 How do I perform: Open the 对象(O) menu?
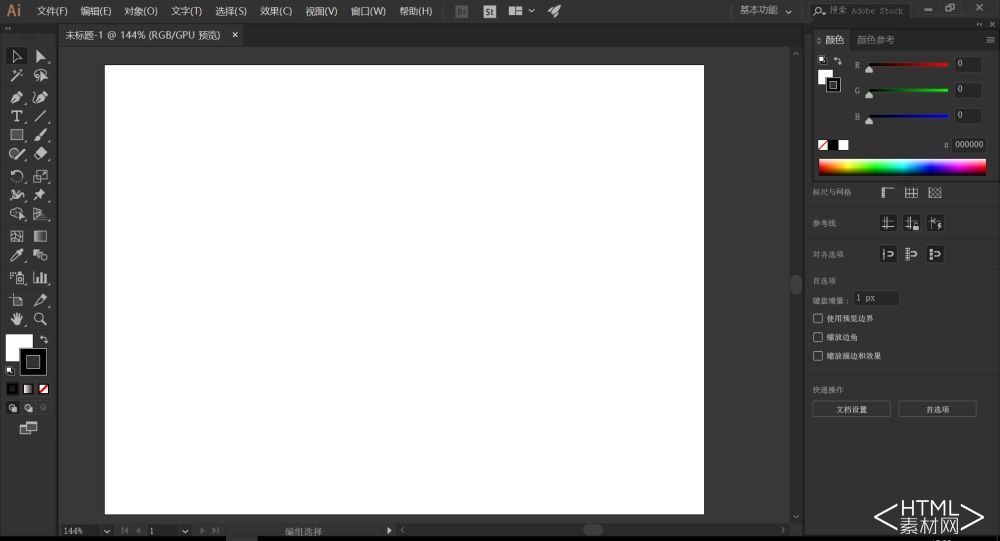click(141, 11)
